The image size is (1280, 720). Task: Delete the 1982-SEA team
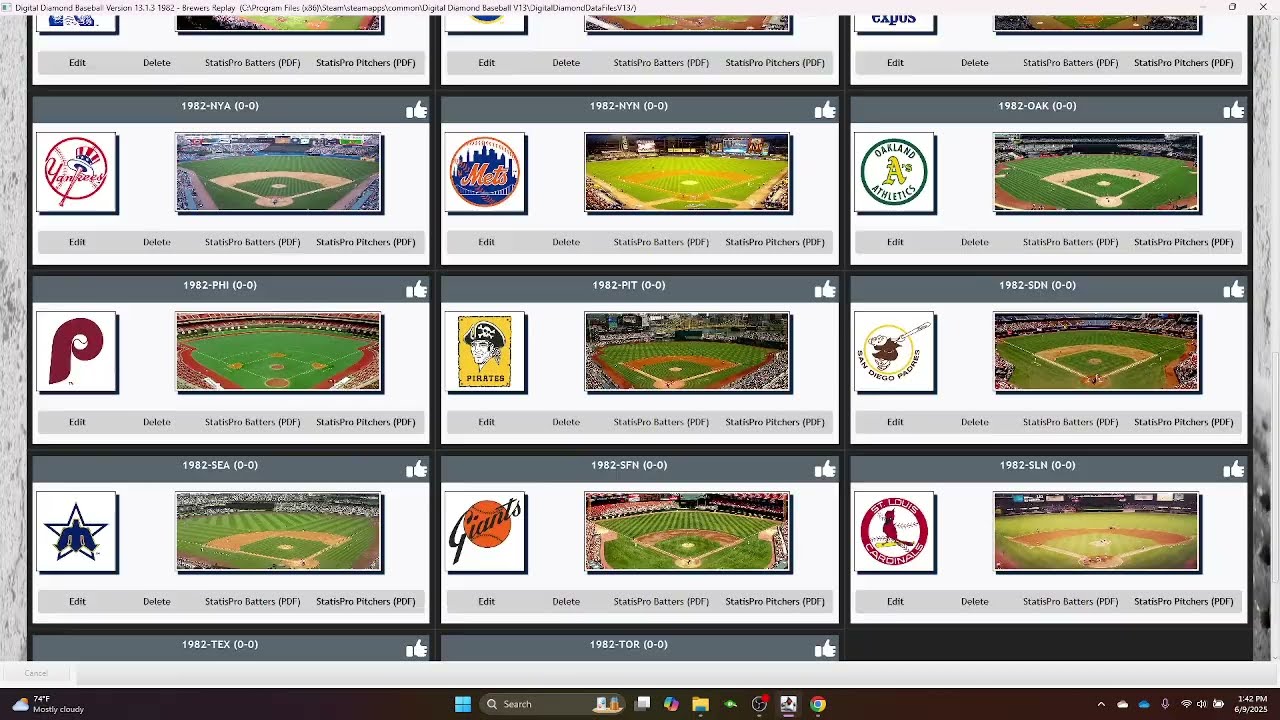click(157, 601)
